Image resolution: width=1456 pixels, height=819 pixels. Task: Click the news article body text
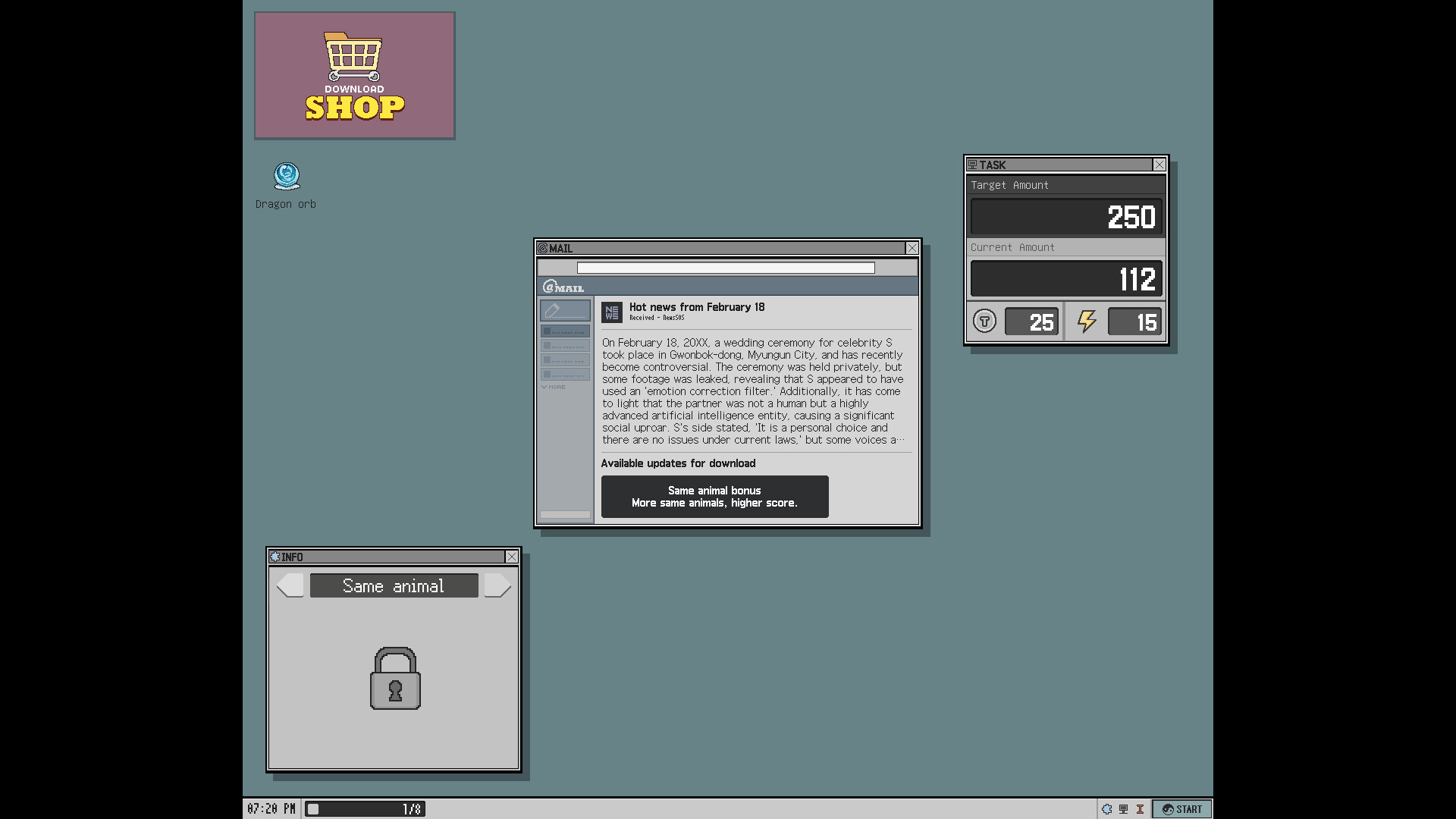pyautogui.click(x=753, y=391)
